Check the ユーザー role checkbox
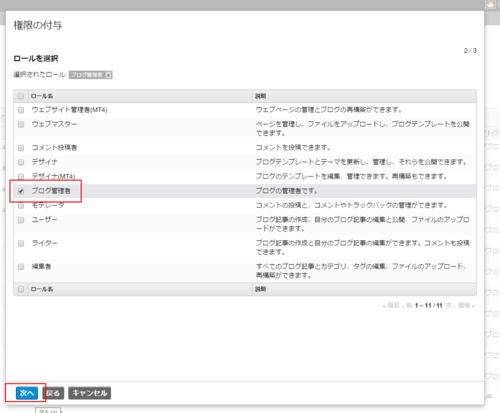The width and height of the screenshot is (500, 413). 21,220
